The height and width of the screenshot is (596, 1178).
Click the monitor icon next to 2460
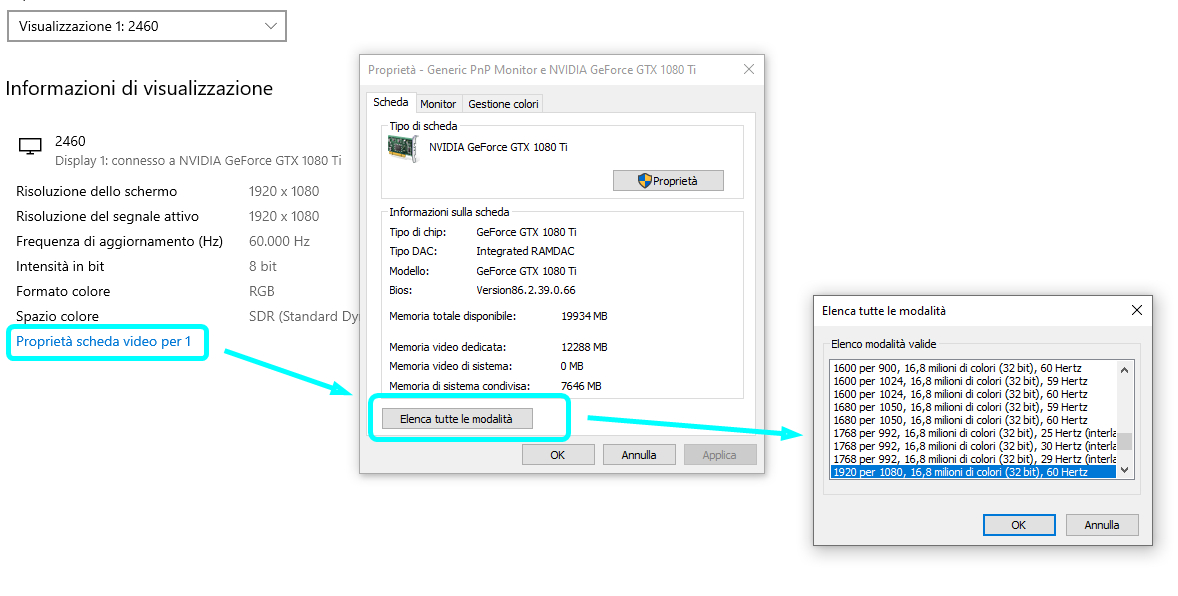(x=30, y=146)
